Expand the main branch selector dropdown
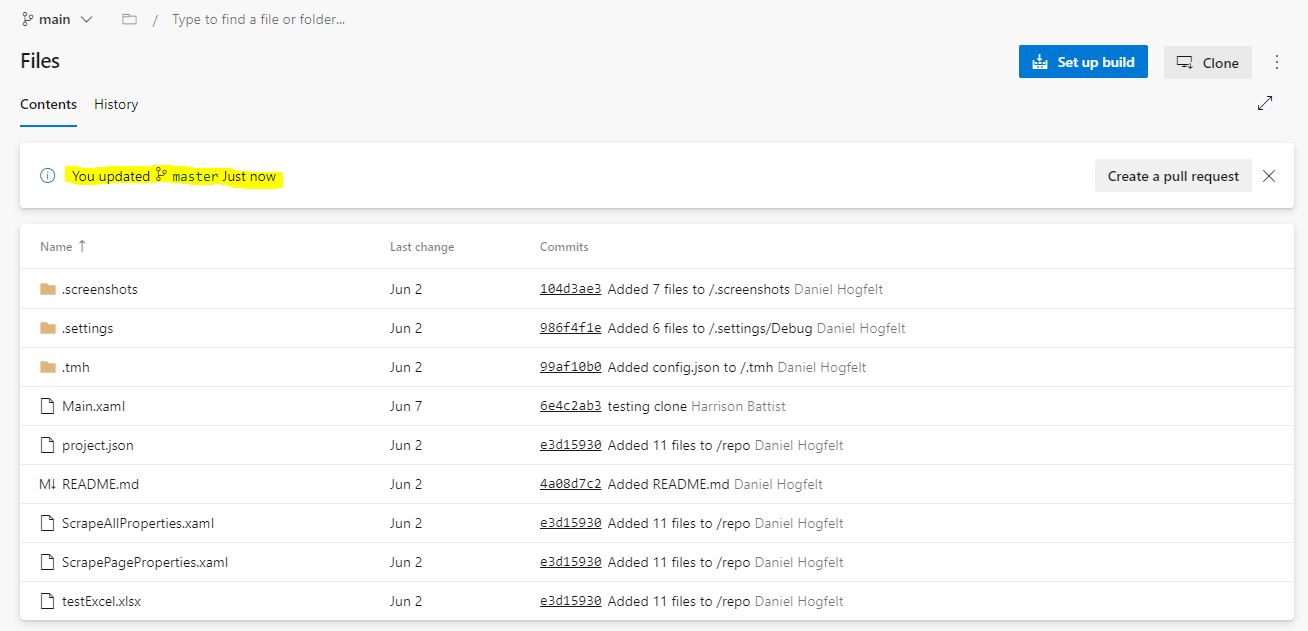 87,18
